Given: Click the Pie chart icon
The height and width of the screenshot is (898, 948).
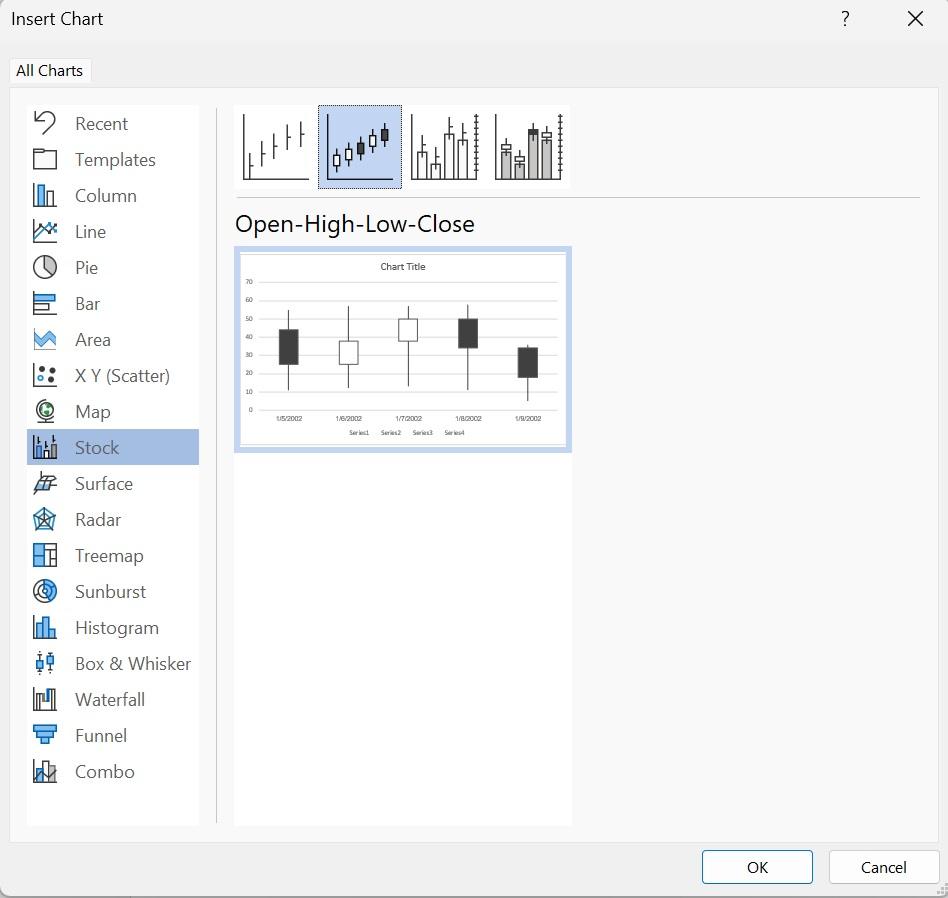Looking at the screenshot, I should (x=45, y=268).
